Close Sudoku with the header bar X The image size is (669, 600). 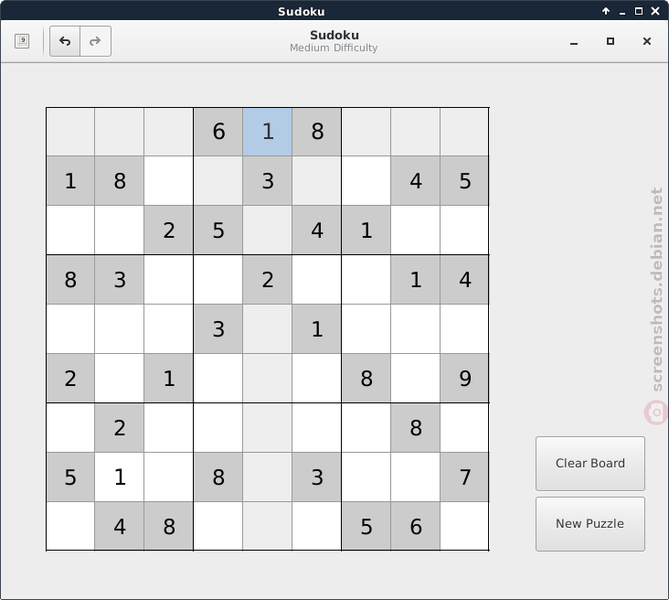(647, 41)
